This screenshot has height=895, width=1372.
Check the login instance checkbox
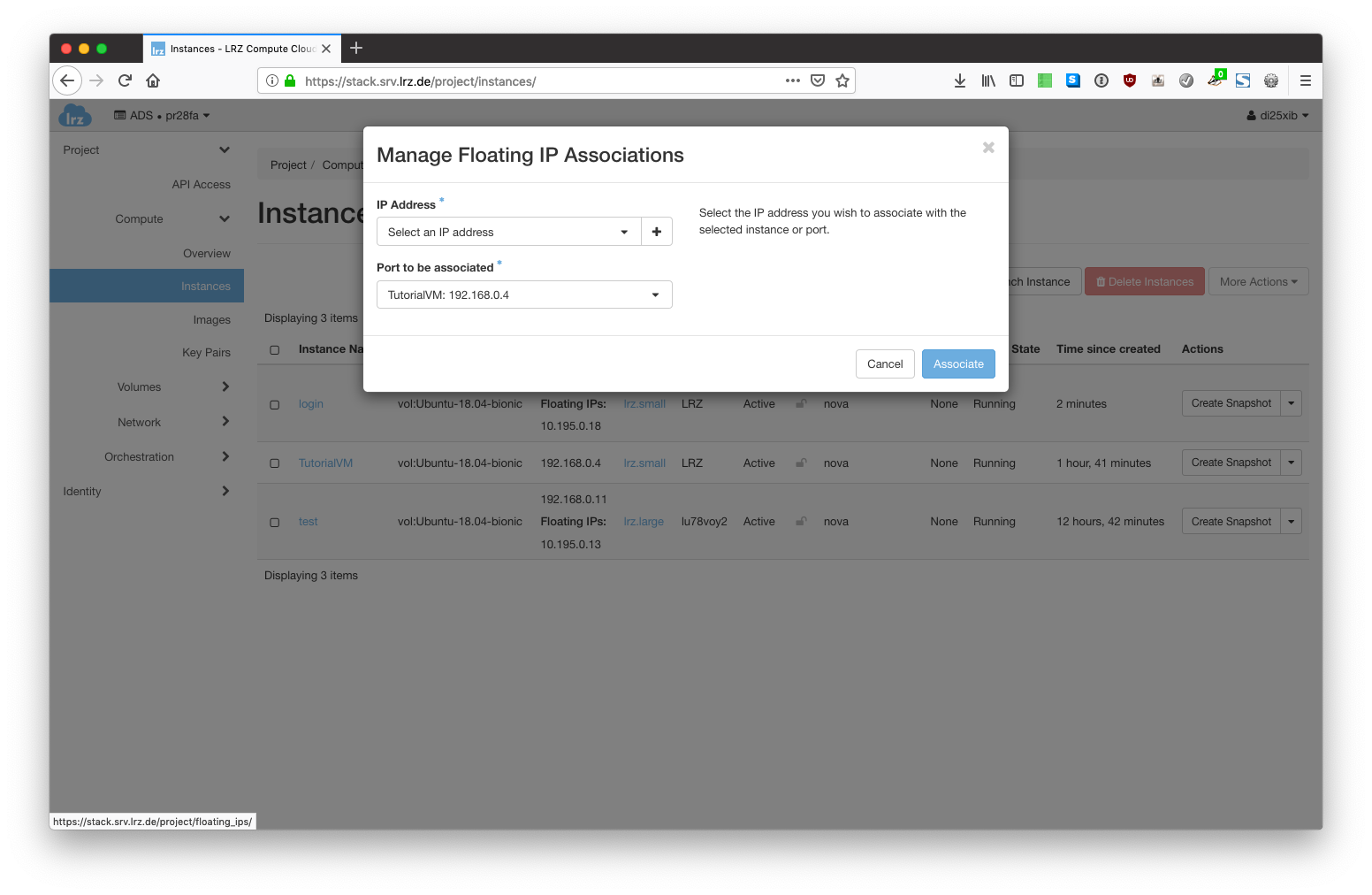pyautogui.click(x=275, y=404)
